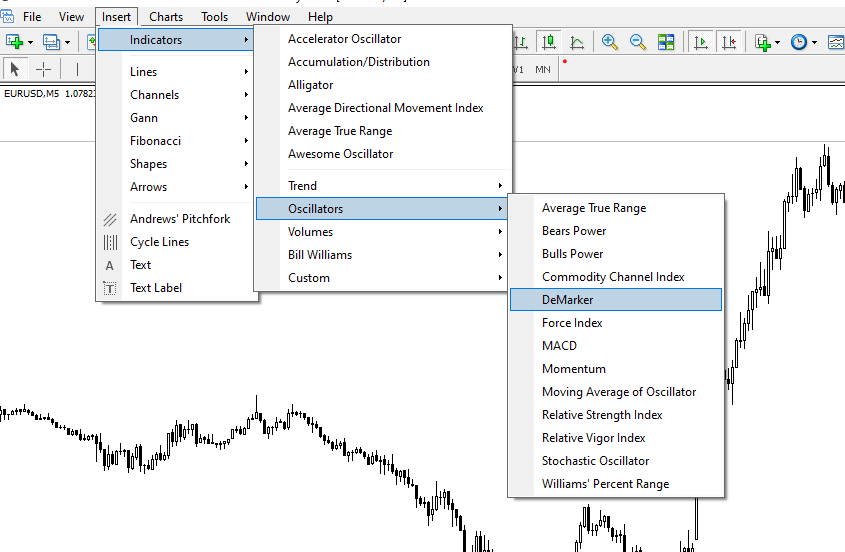
Task: Click the Zoom Out magnifier
Action: coord(638,42)
